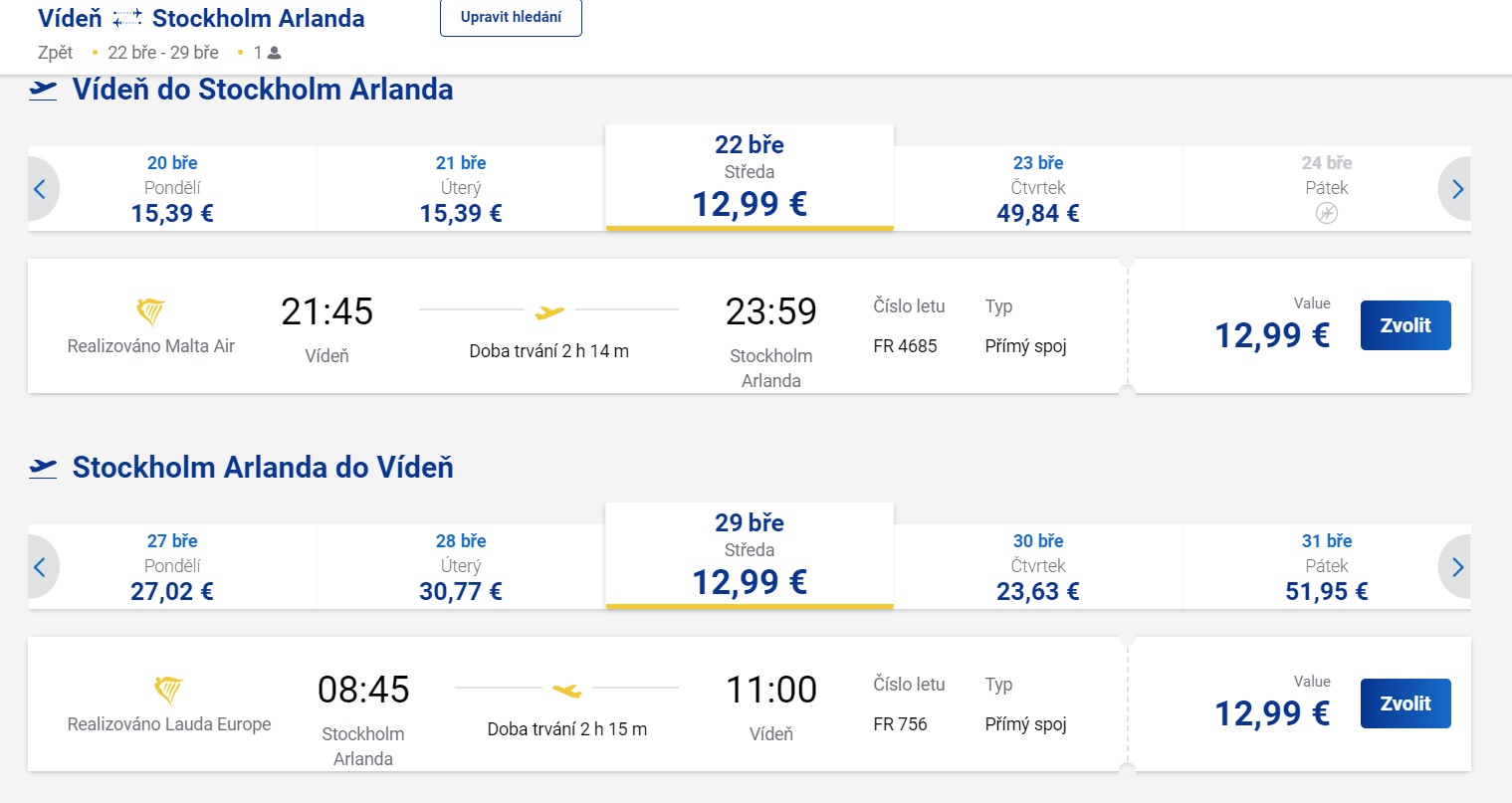
Task: Click departing plane icon beside Vídeň heading
Action: click(43, 91)
